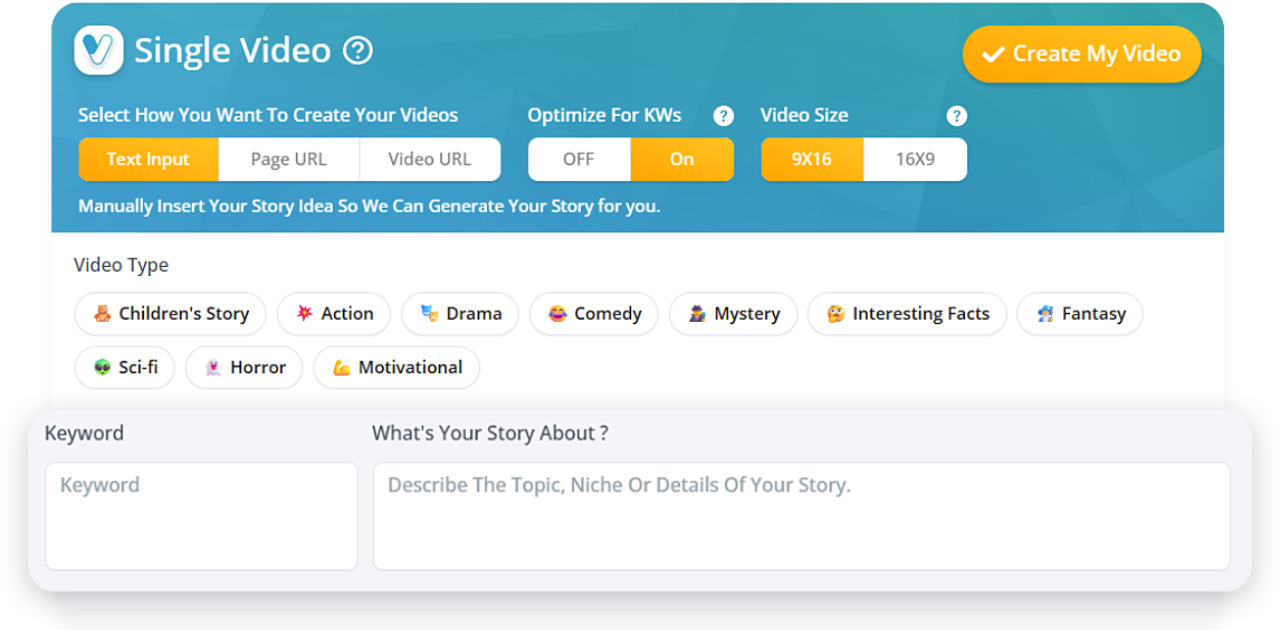
Task: Switch to the Page URL tab
Action: 289,159
